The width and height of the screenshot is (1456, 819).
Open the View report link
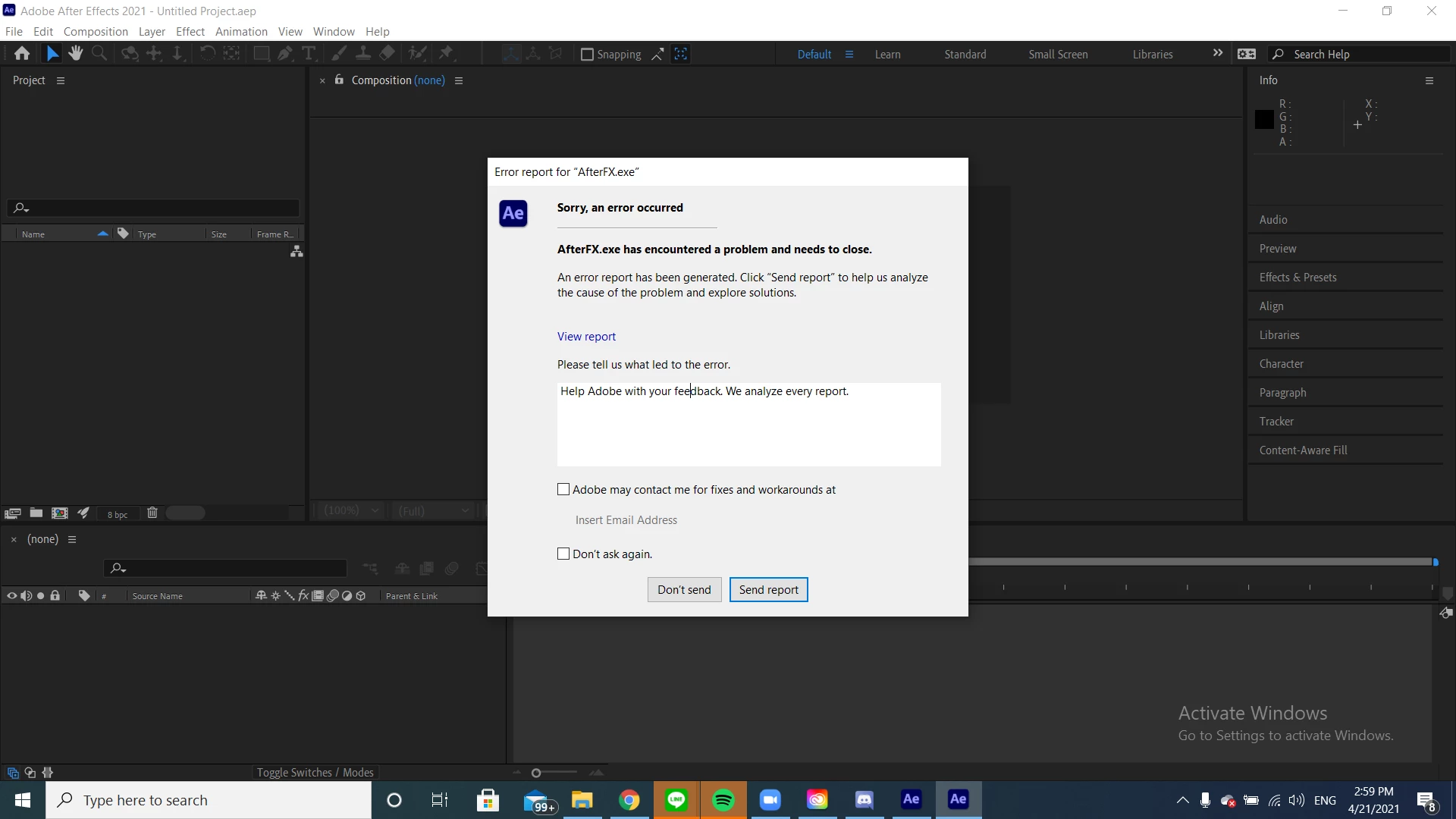point(586,337)
